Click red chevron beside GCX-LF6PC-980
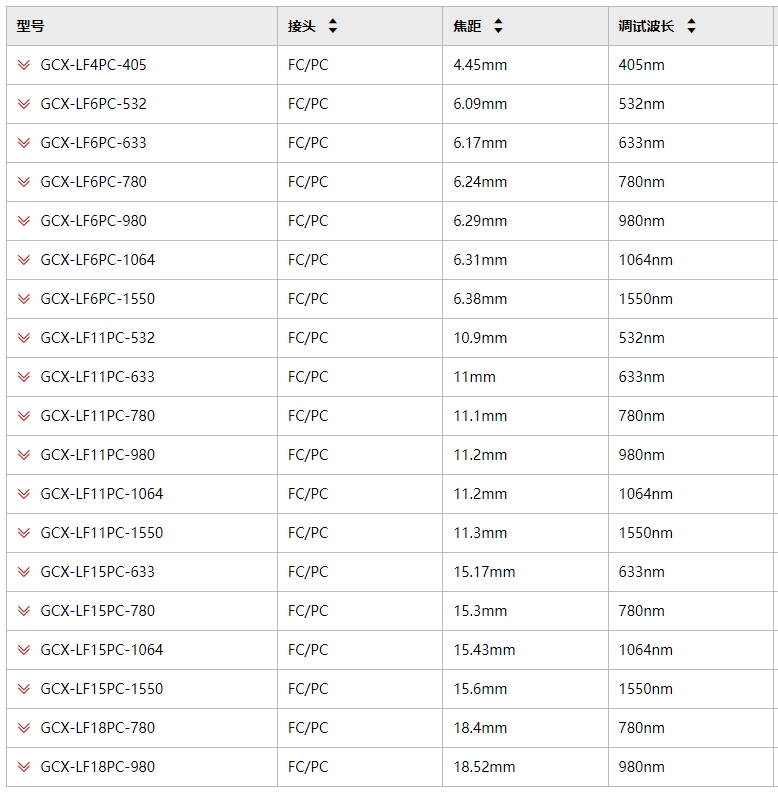Image resolution: width=778 pixels, height=792 pixels. (x=24, y=221)
